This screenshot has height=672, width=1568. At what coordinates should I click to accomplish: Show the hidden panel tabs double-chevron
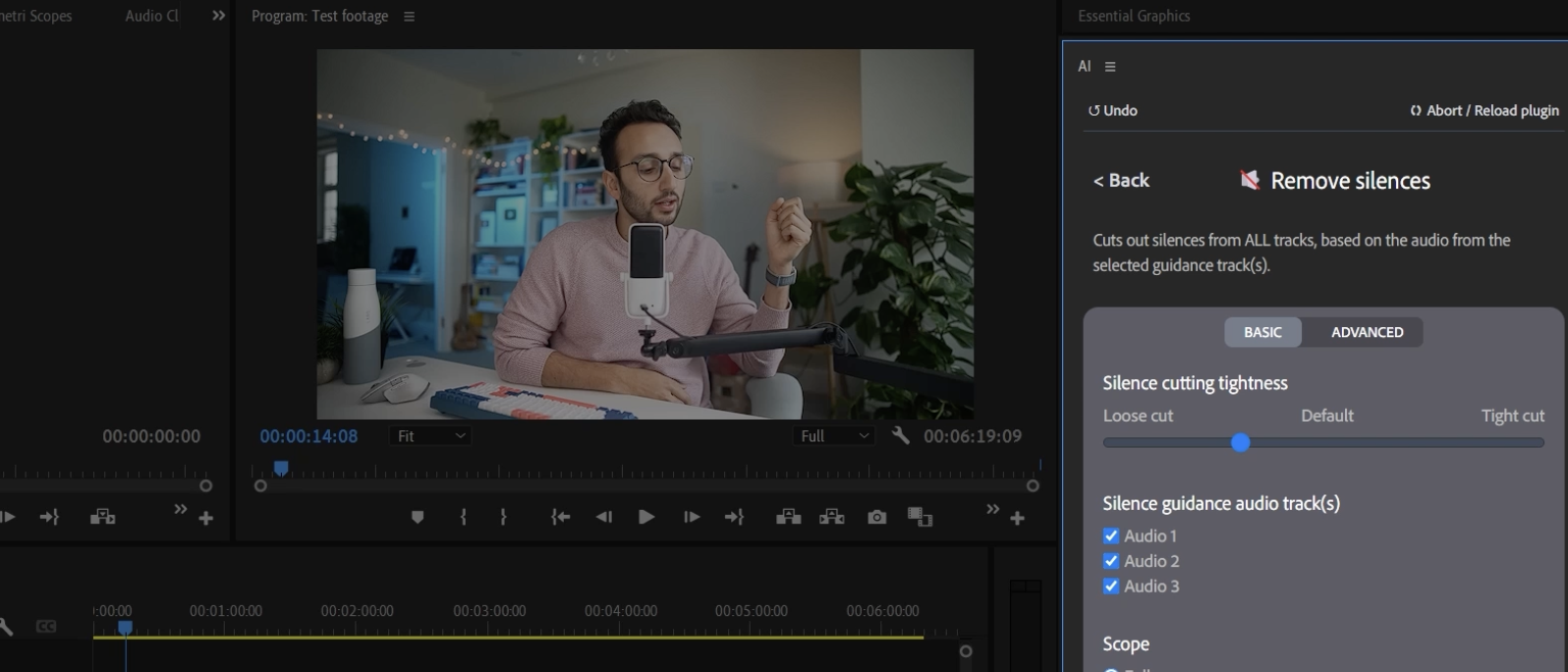click(218, 16)
